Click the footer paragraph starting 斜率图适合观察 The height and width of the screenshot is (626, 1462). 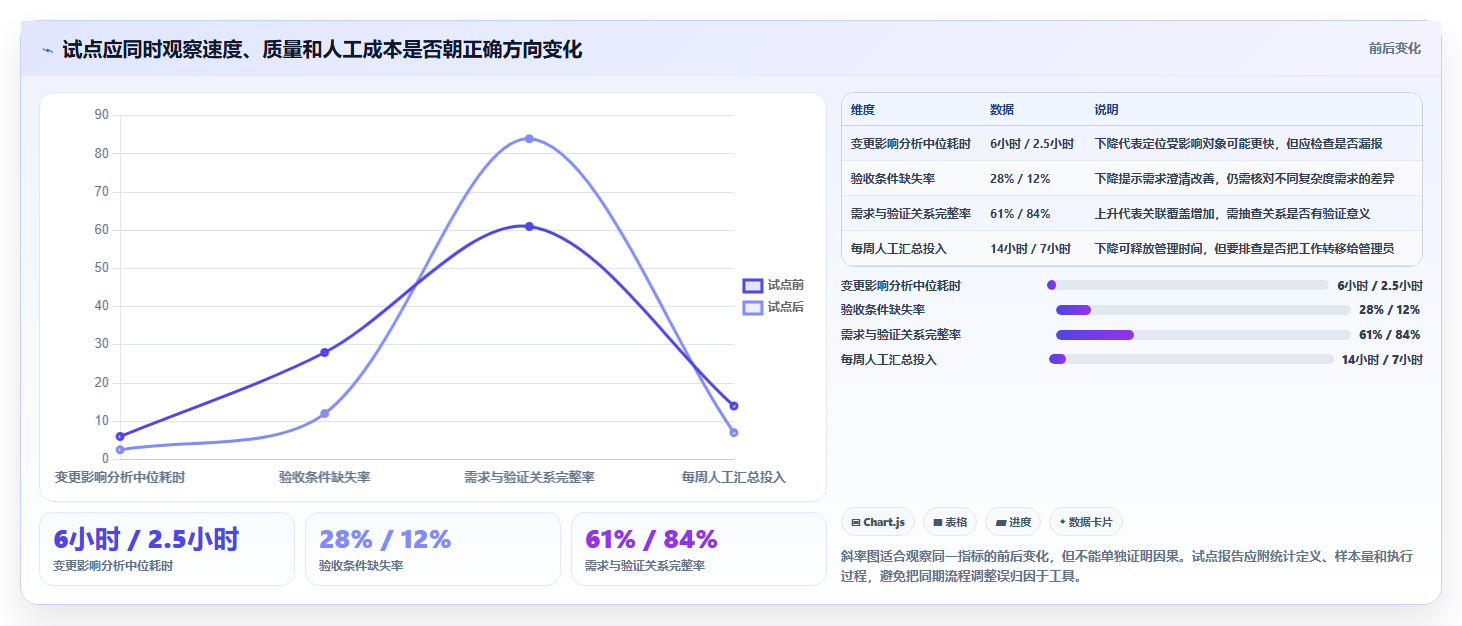click(x=1127, y=566)
